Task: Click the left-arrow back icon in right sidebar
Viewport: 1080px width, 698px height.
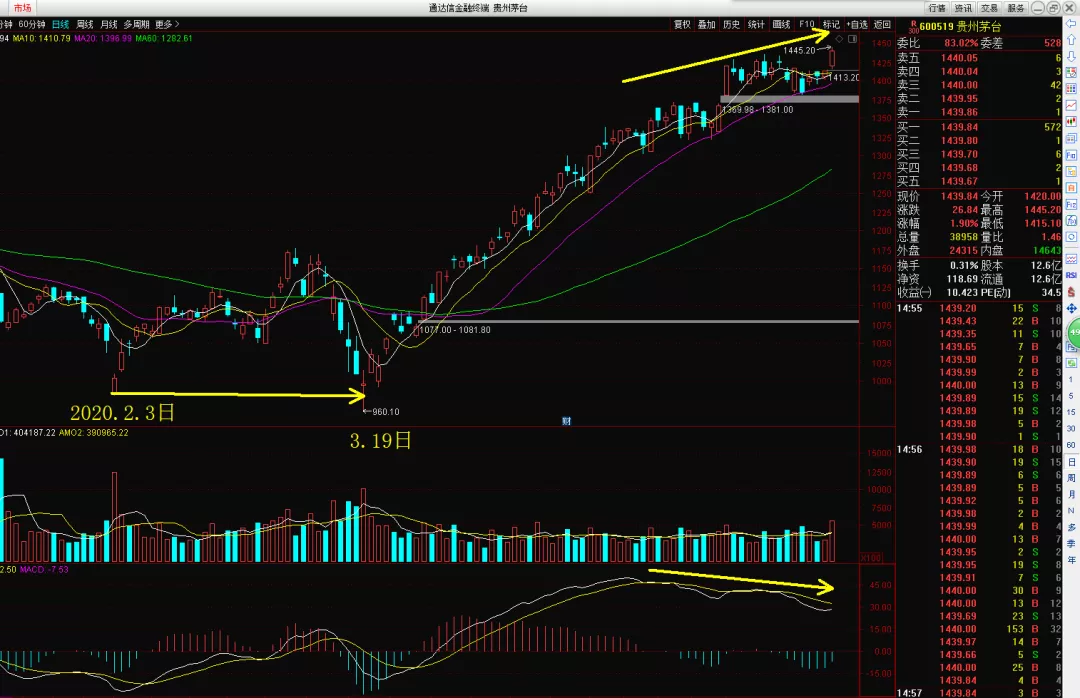Action: coord(1071,24)
